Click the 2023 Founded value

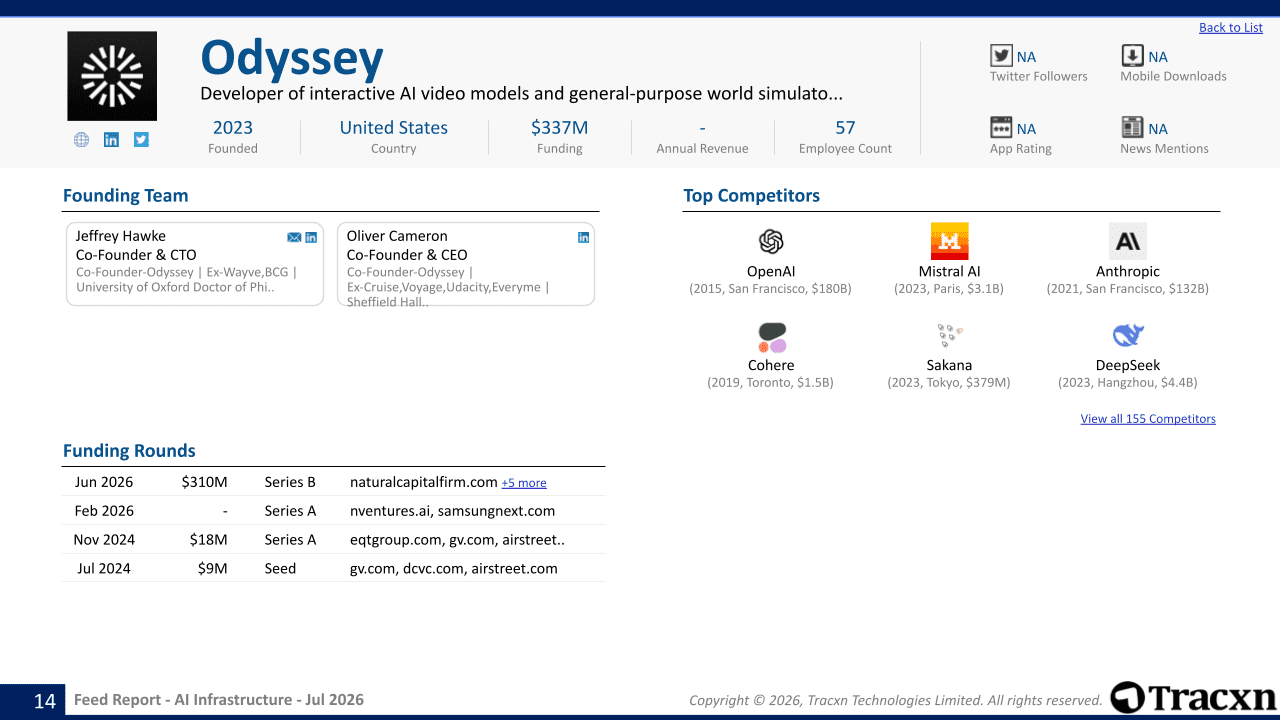click(233, 128)
